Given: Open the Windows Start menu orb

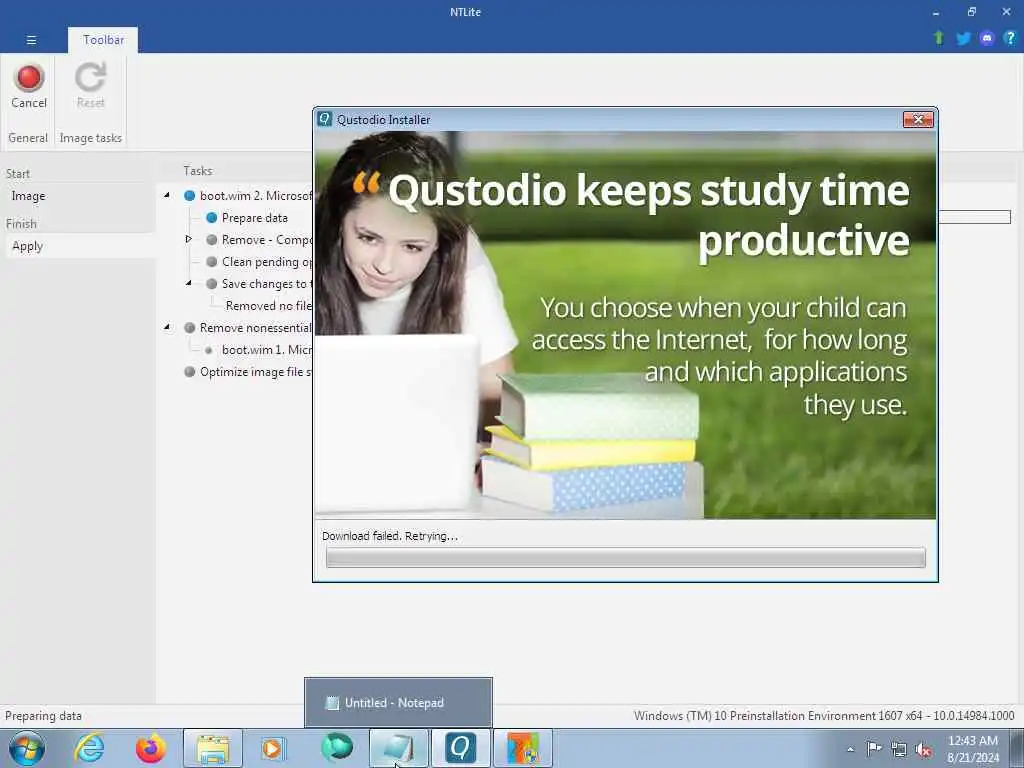Looking at the screenshot, I should pyautogui.click(x=27, y=748).
